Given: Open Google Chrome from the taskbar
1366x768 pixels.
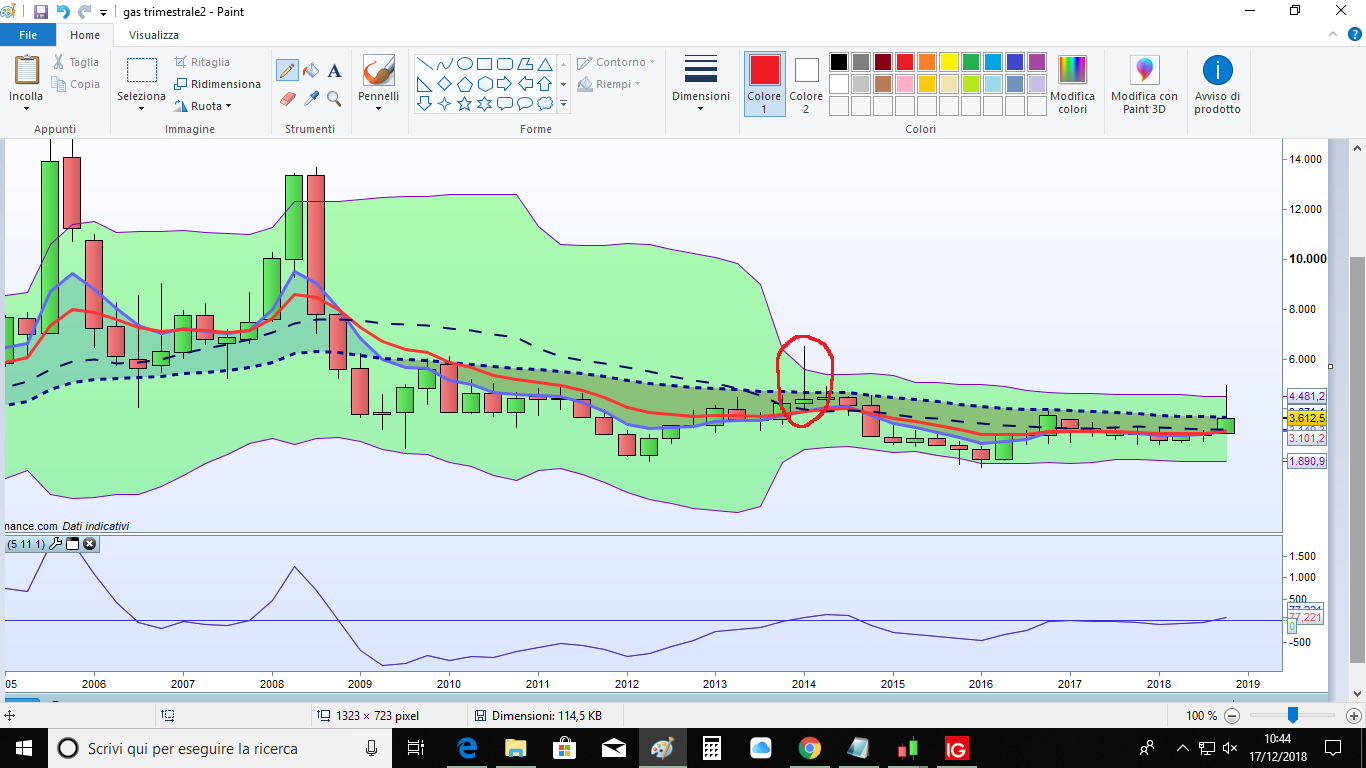Looking at the screenshot, I should pos(810,748).
